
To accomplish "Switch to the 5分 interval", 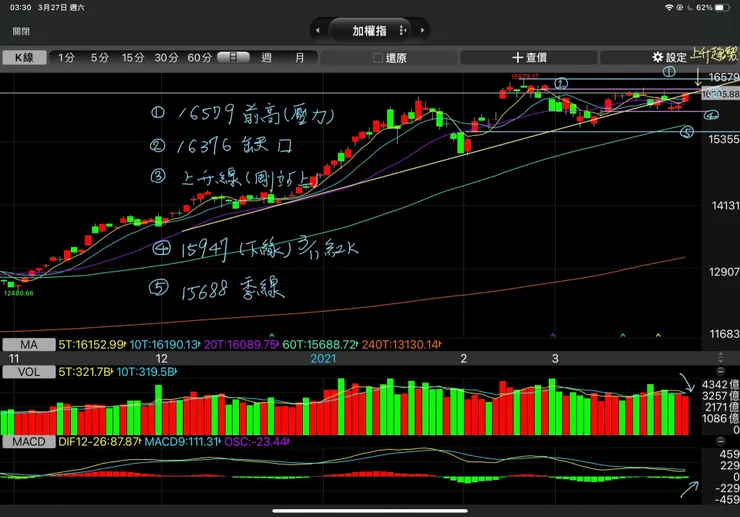I will click(100, 58).
